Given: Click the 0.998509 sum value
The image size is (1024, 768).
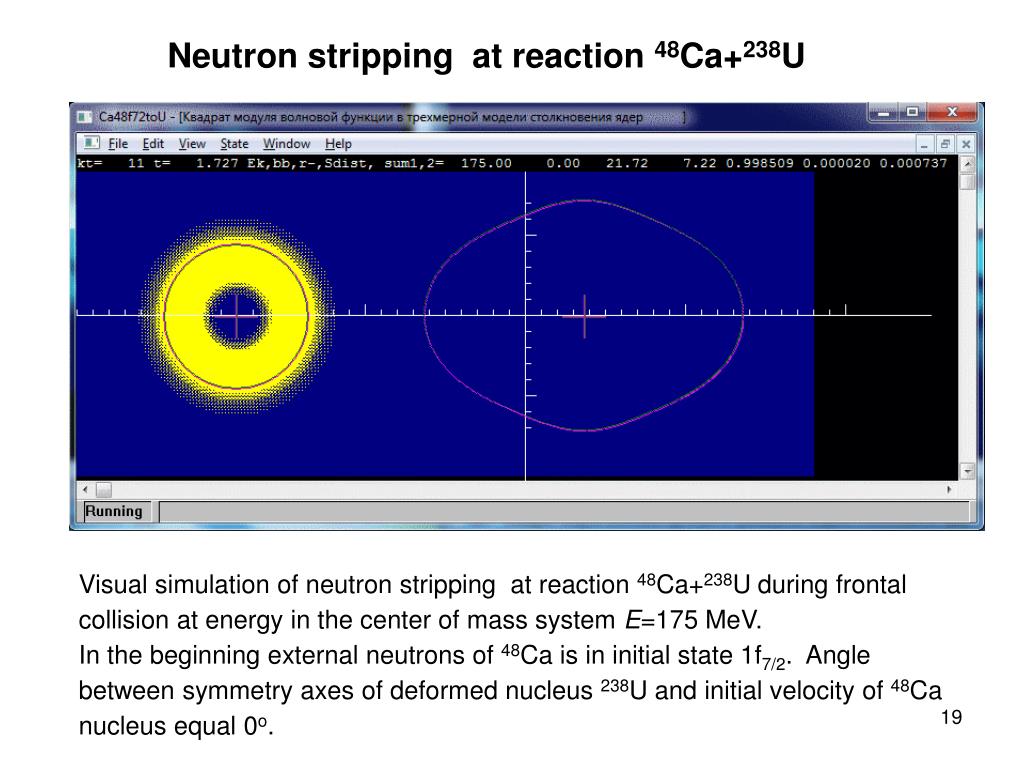Looking at the screenshot, I should click(x=760, y=163).
